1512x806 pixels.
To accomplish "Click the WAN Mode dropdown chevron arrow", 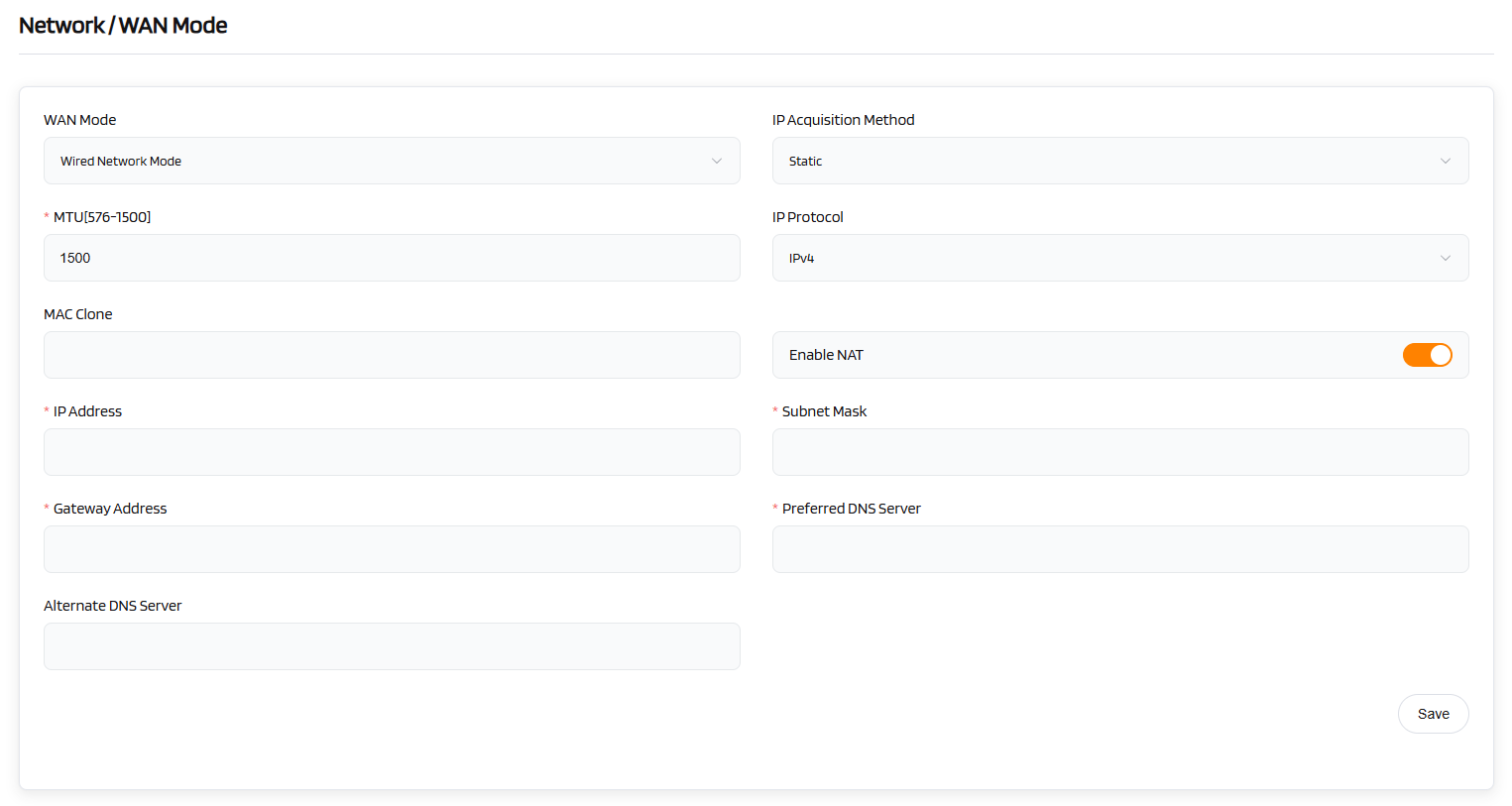I will (x=716, y=161).
